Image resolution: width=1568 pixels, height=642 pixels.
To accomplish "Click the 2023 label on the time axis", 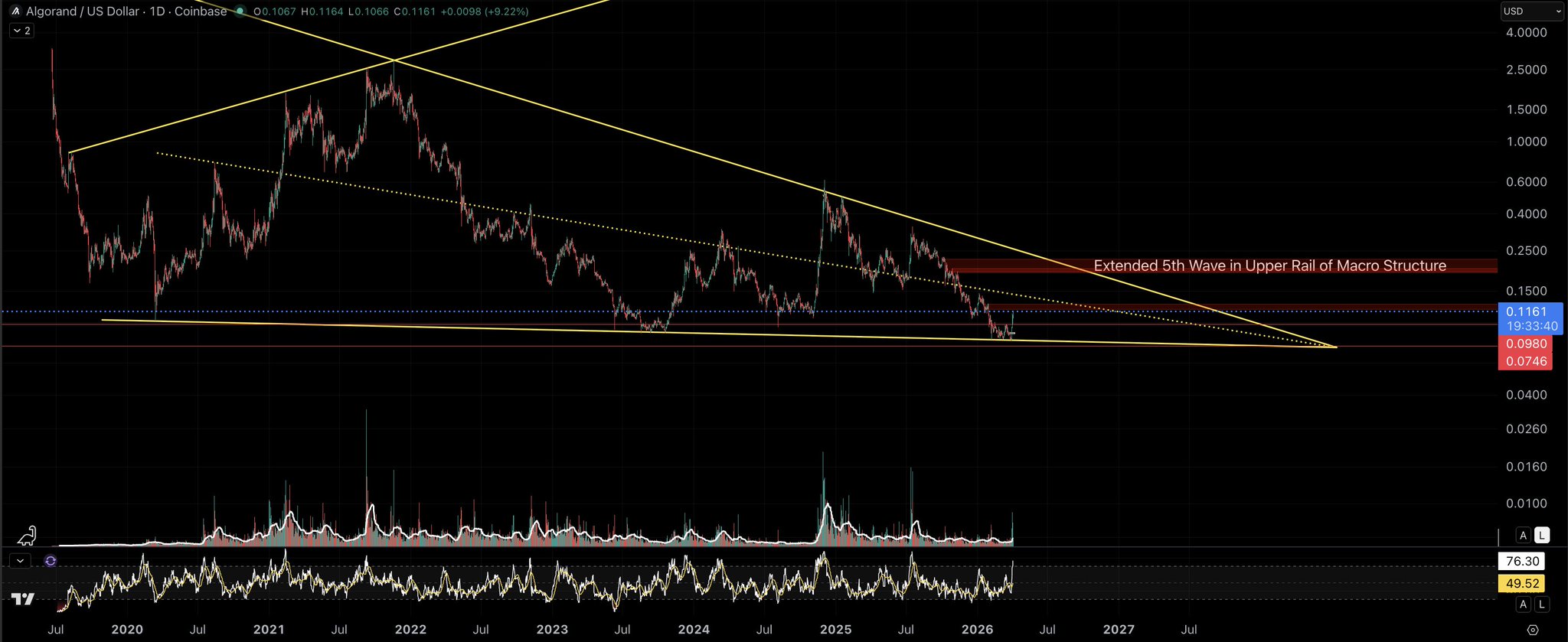I will [552, 630].
